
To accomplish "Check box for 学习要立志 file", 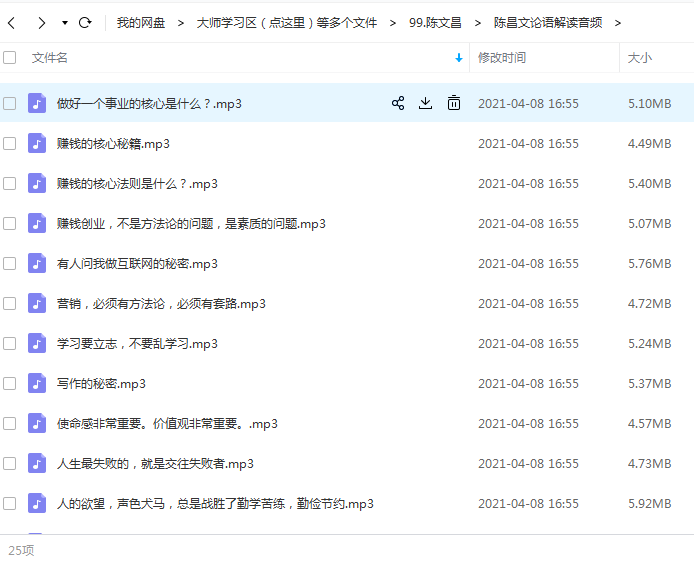I will pos(10,343).
